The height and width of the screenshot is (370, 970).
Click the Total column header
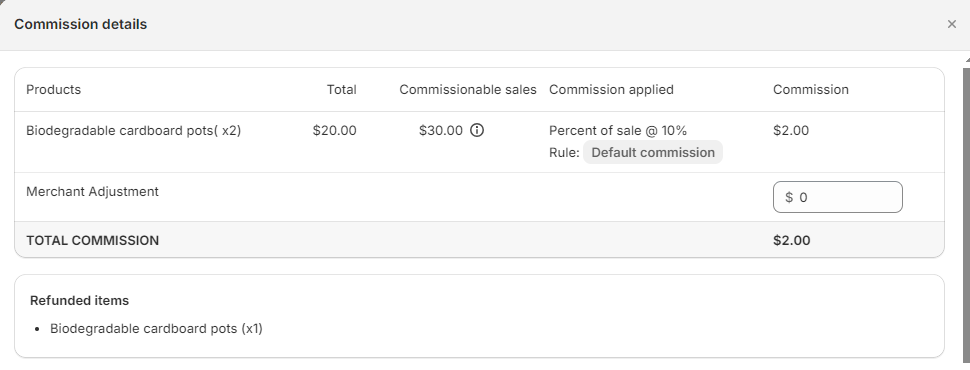coord(341,90)
